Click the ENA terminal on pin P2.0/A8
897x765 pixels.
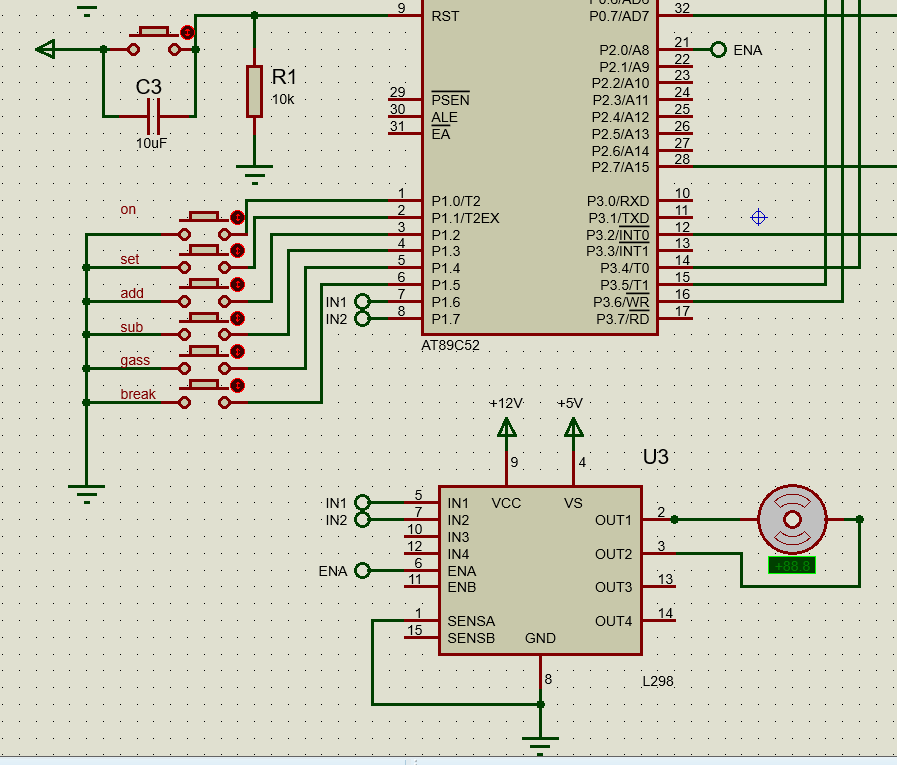click(718, 49)
